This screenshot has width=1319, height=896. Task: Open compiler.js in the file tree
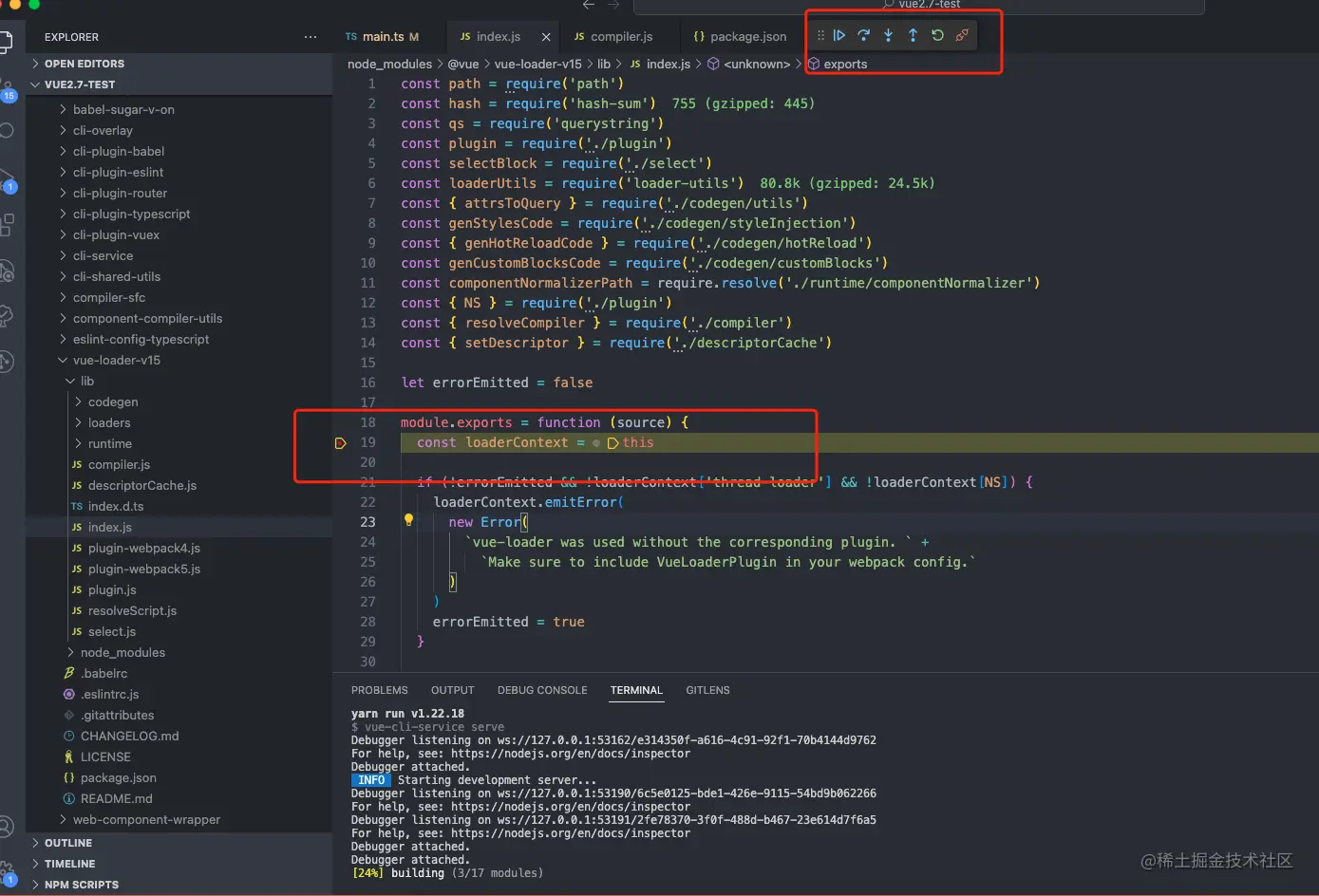[179, 465]
